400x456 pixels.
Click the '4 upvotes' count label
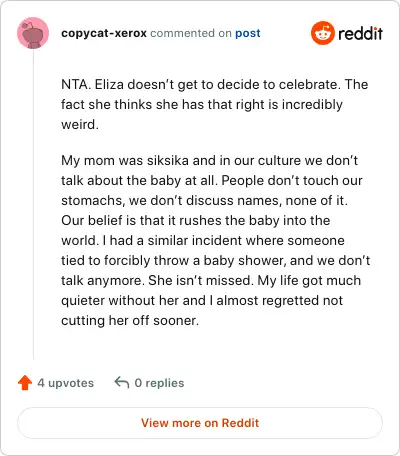tap(66, 383)
